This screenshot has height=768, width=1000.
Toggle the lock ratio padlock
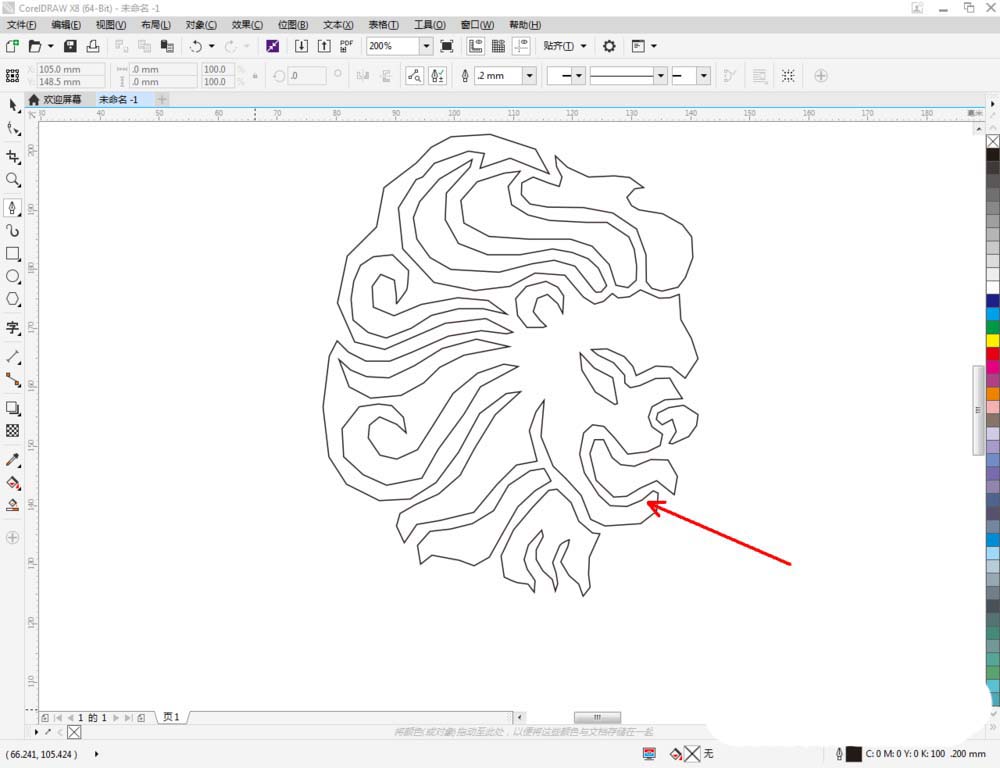[255, 76]
